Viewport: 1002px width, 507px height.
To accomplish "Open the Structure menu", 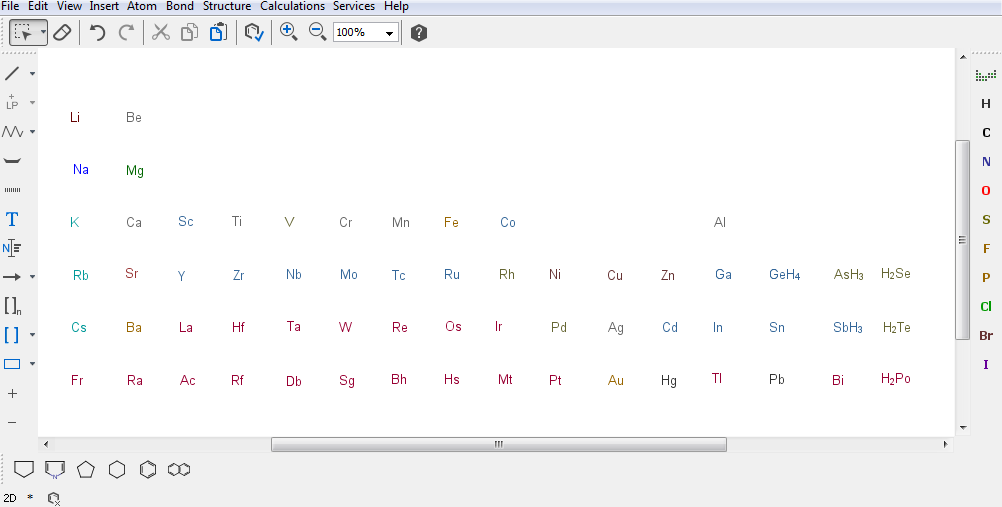I will 227,6.
